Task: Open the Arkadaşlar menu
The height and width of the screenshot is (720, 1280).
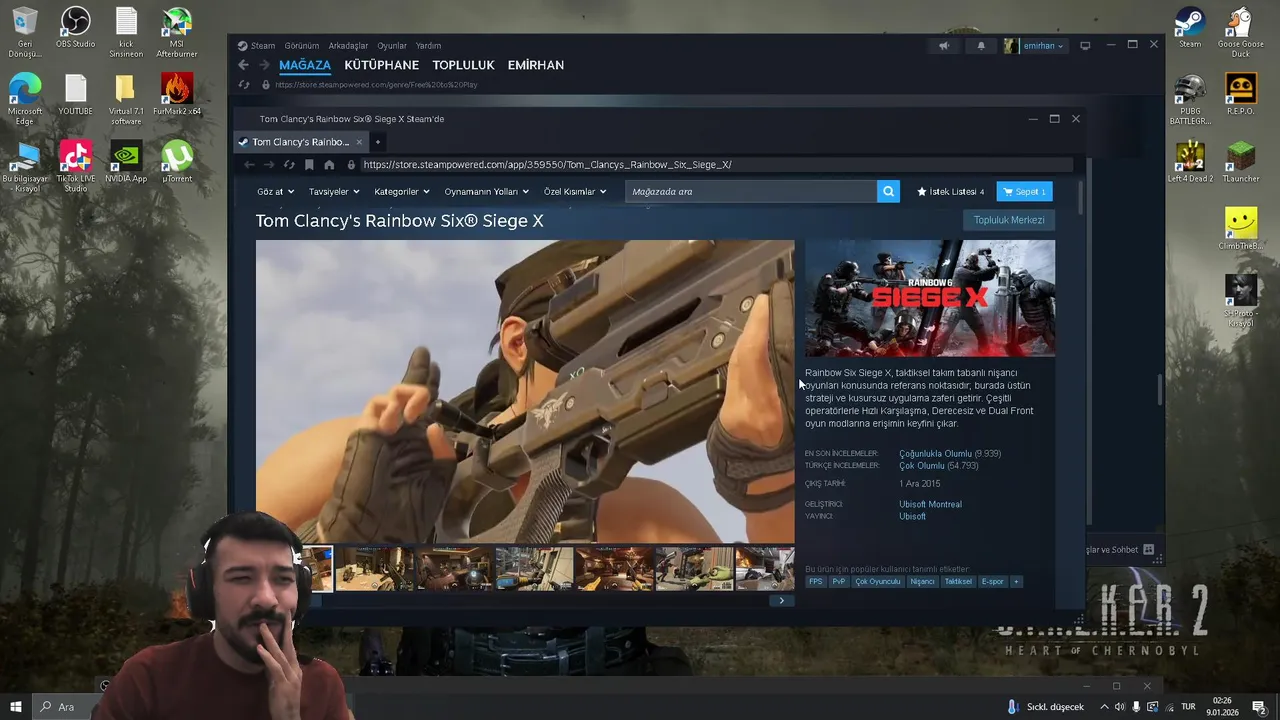Action: [348, 45]
